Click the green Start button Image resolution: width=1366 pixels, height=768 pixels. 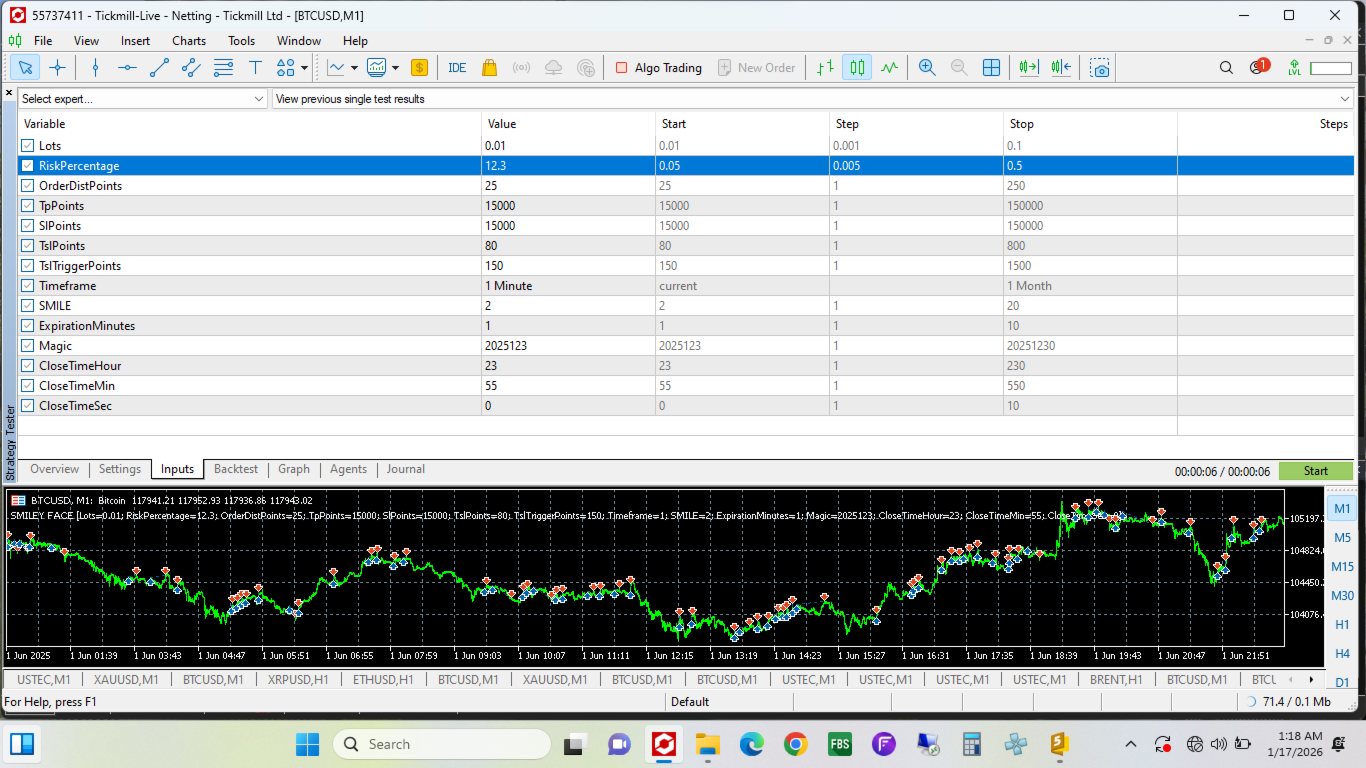(x=1316, y=471)
